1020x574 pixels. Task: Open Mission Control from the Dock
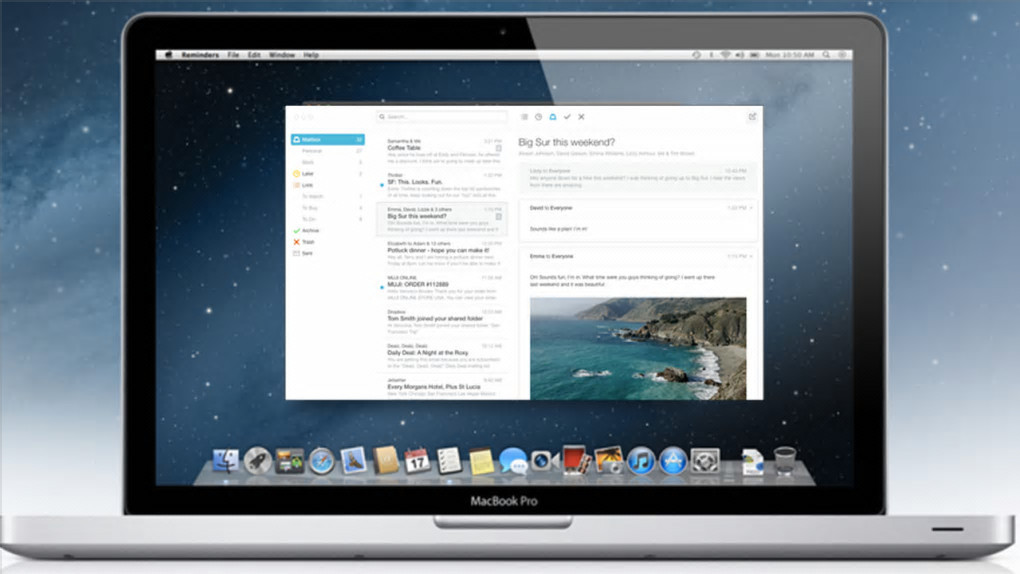[289, 461]
